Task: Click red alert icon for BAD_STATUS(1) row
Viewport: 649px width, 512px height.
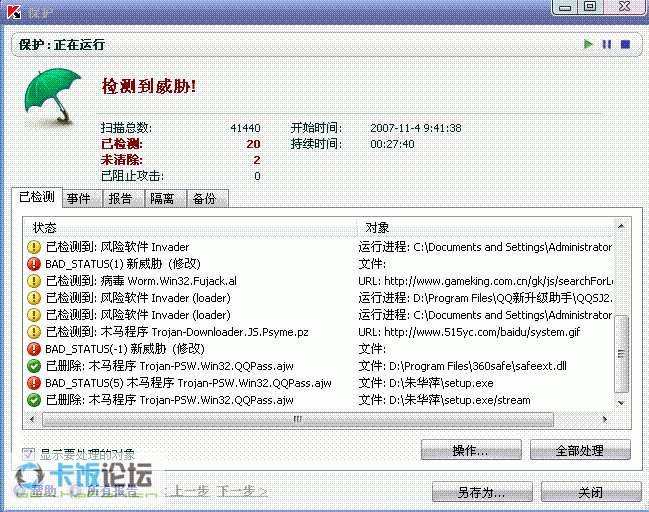Action: [x=34, y=264]
